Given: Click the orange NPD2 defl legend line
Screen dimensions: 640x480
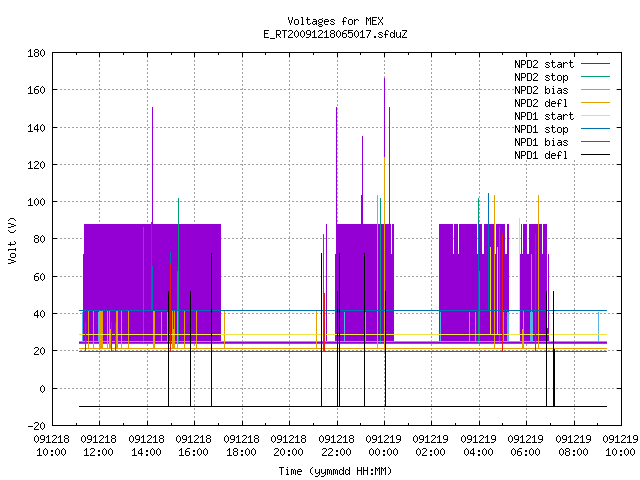Looking at the screenshot, I should click(x=595, y=103).
